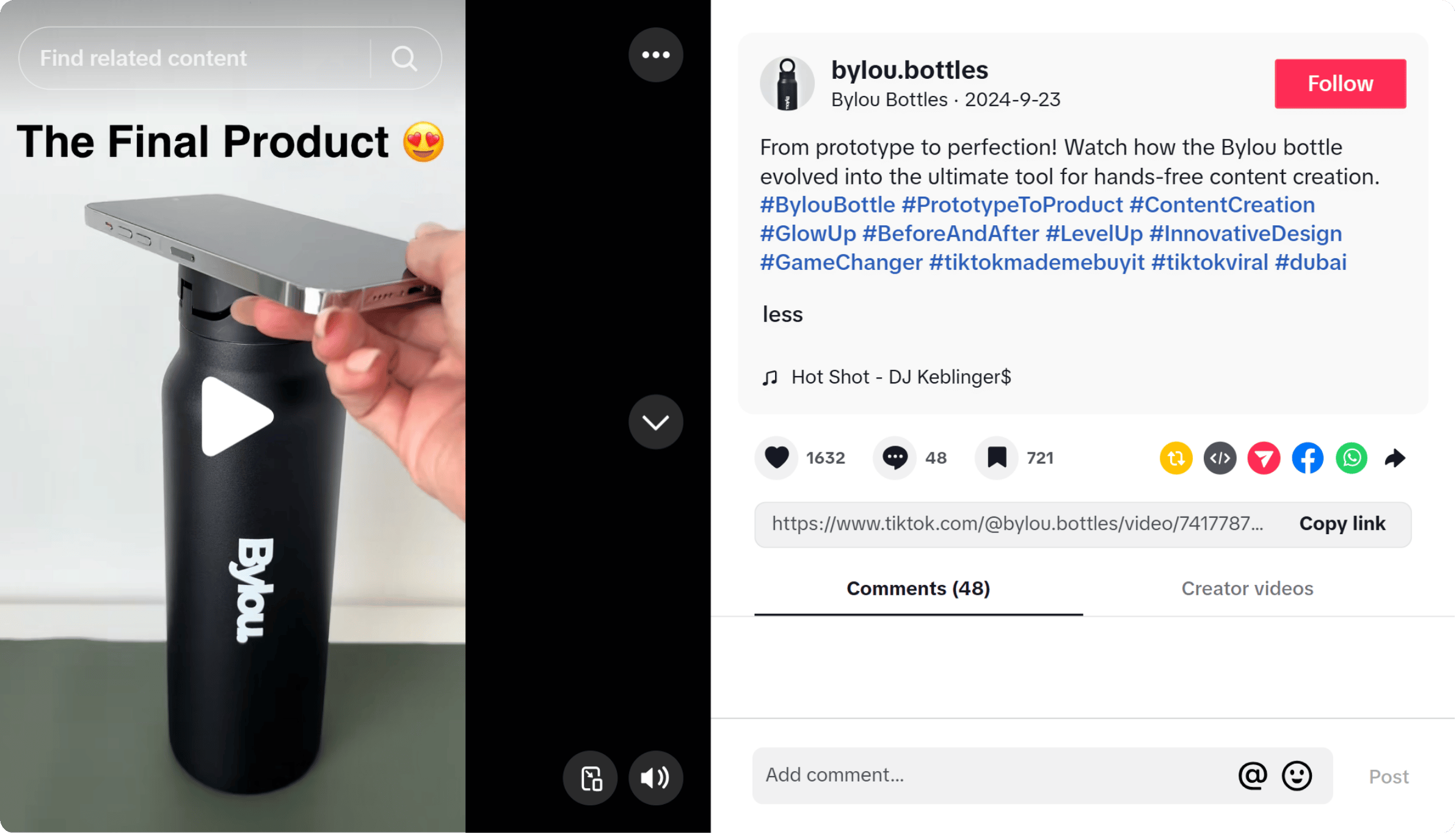
Task: Click the repost yellow arrows icon
Action: click(1176, 458)
